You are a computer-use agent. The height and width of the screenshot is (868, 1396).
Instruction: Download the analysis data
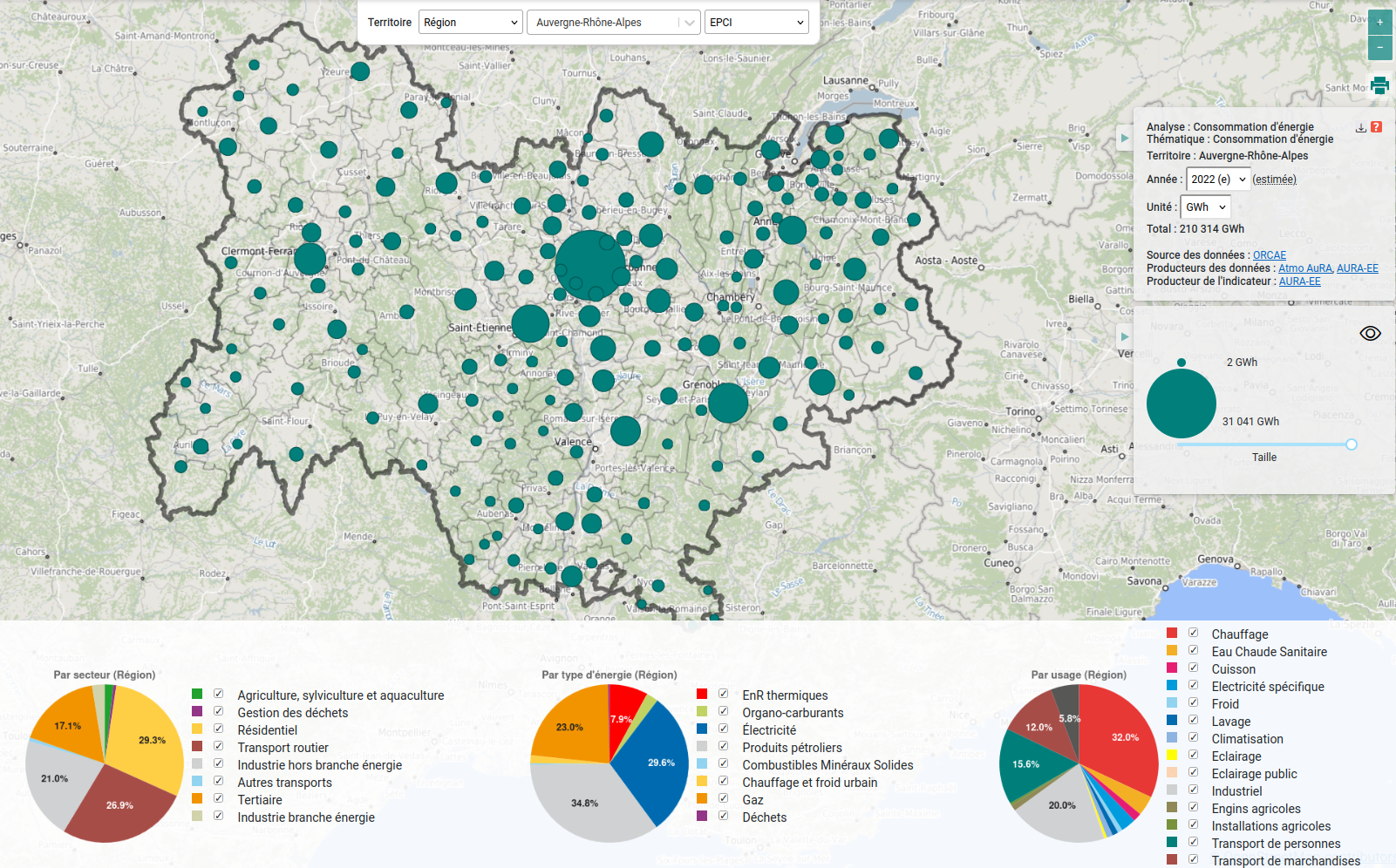pos(1360,127)
